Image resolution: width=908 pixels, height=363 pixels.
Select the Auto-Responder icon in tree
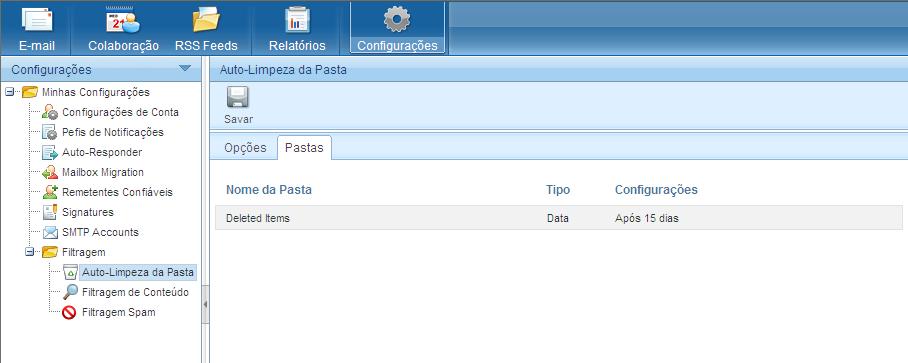tap(50, 152)
